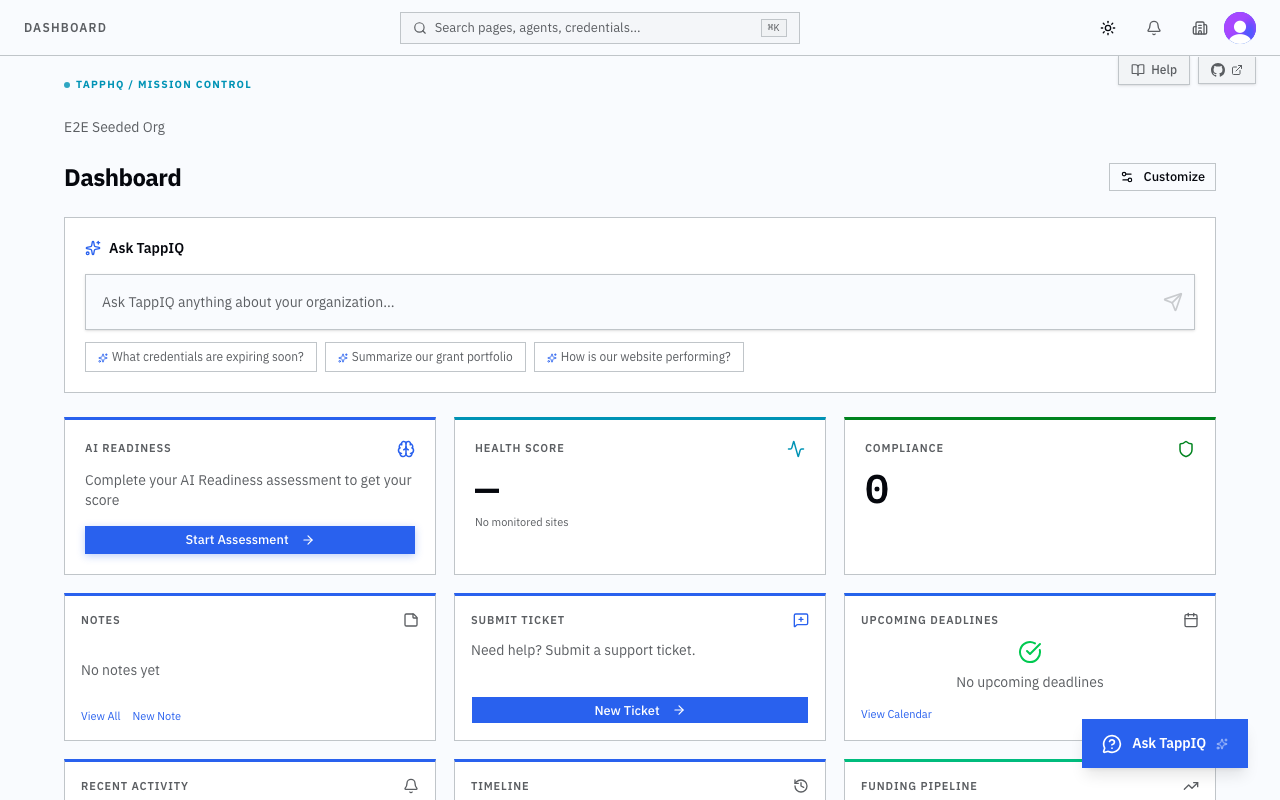This screenshot has width=1280, height=800.
Task: Click the 'No notes yet' text
Action: pyautogui.click(x=120, y=670)
